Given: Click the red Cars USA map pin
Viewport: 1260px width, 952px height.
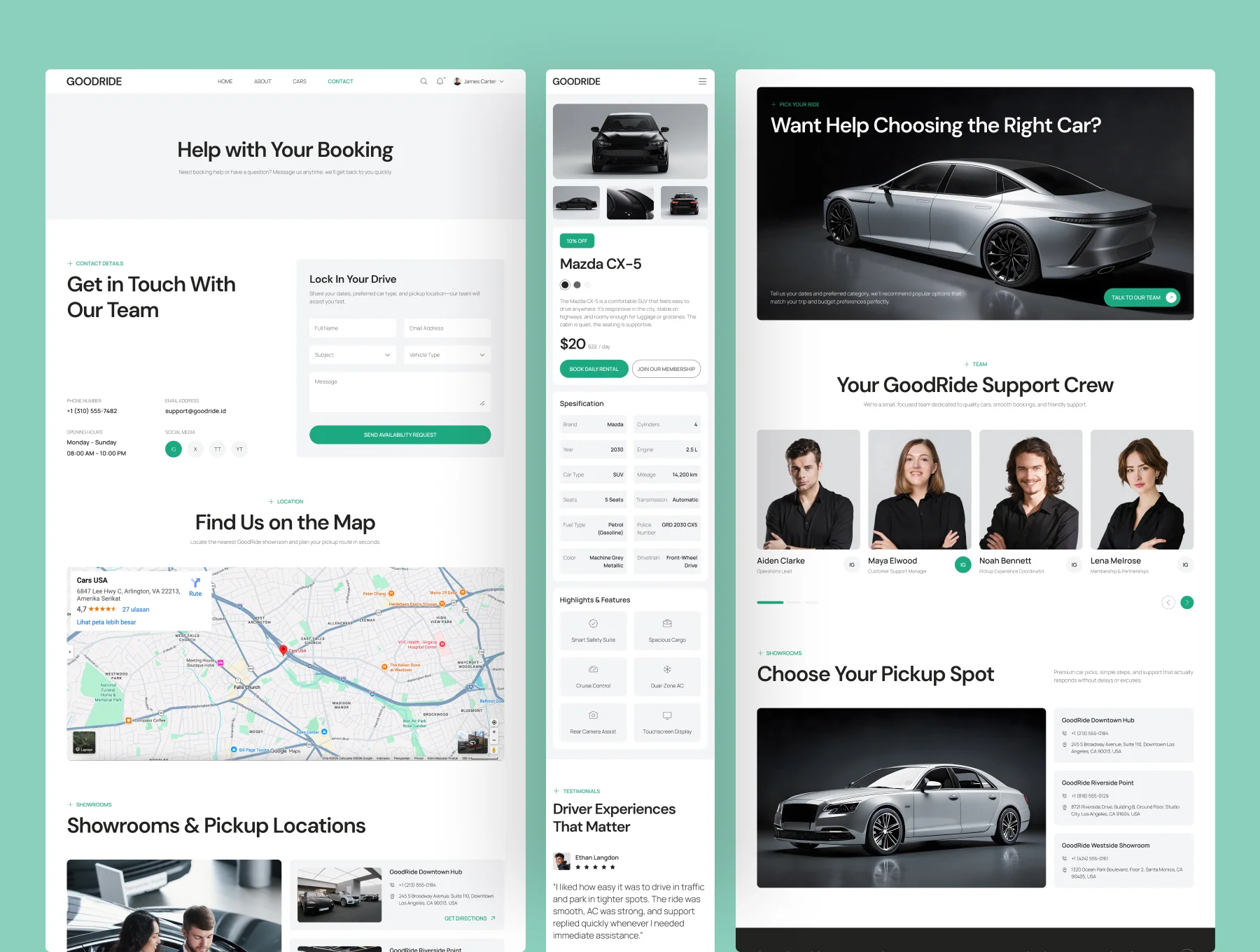Looking at the screenshot, I should pos(283,650).
